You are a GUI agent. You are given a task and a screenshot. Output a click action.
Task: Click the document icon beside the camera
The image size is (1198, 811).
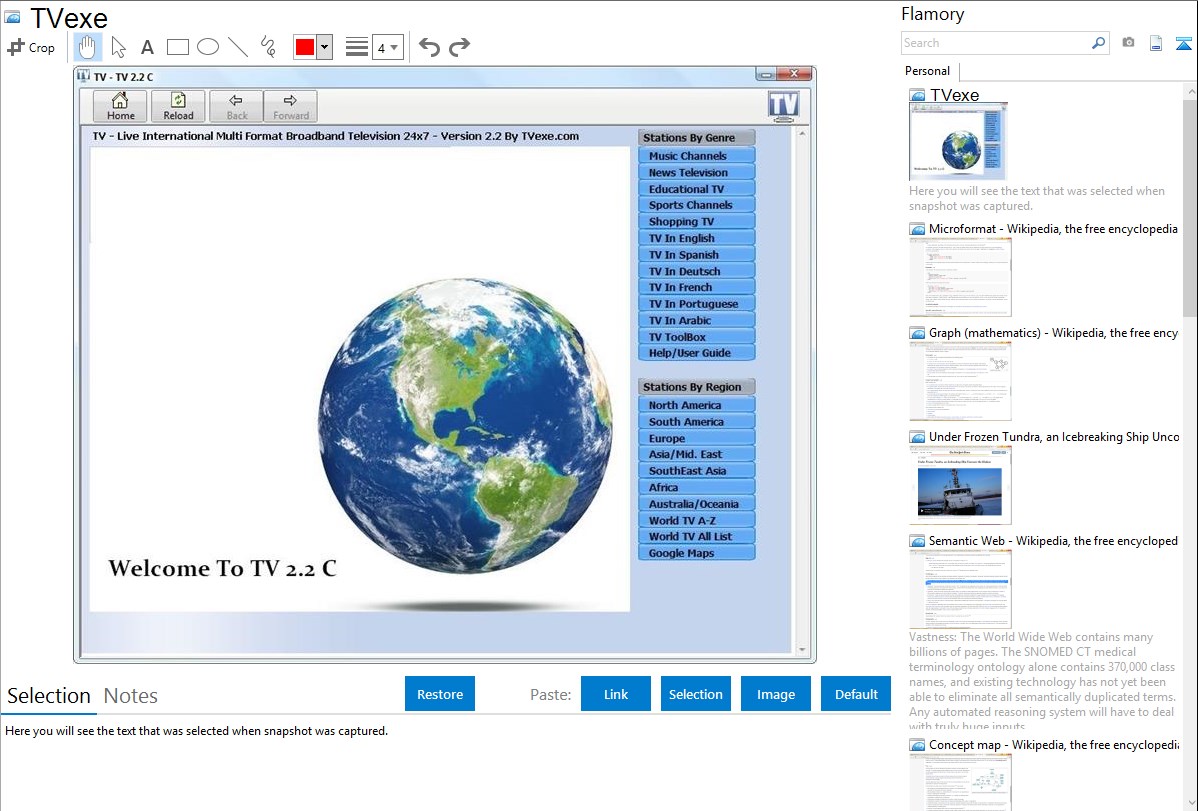point(1156,43)
